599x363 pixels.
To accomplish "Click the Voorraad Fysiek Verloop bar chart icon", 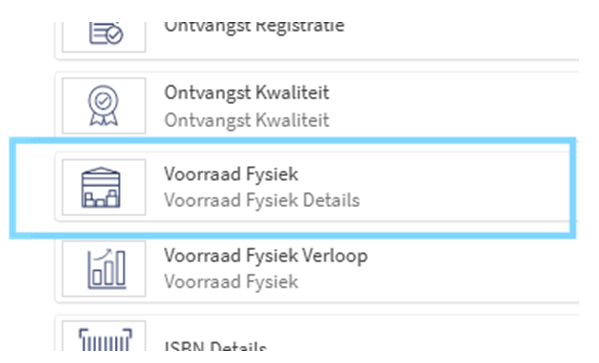I will point(106,269).
